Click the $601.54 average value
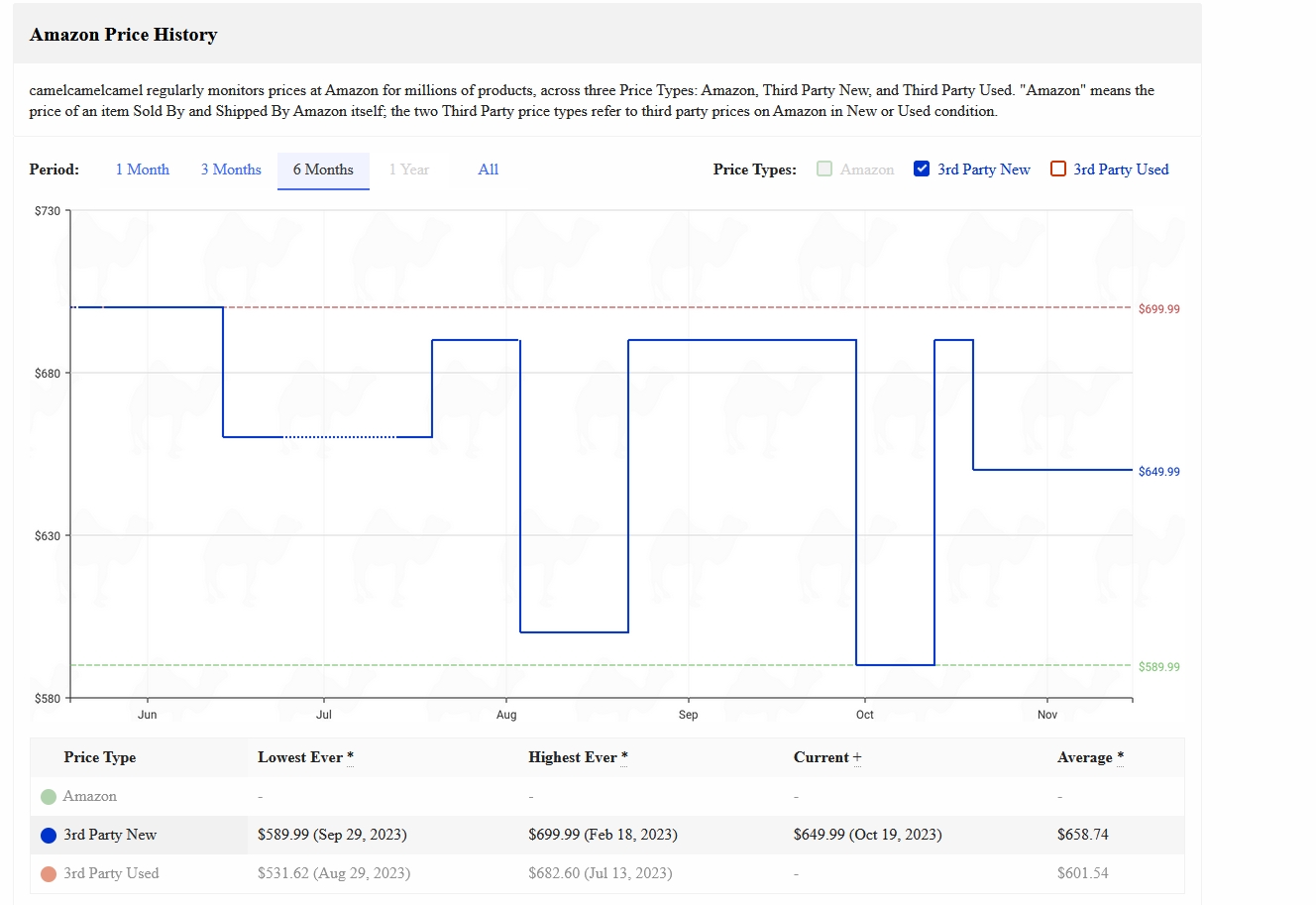 point(1082,873)
